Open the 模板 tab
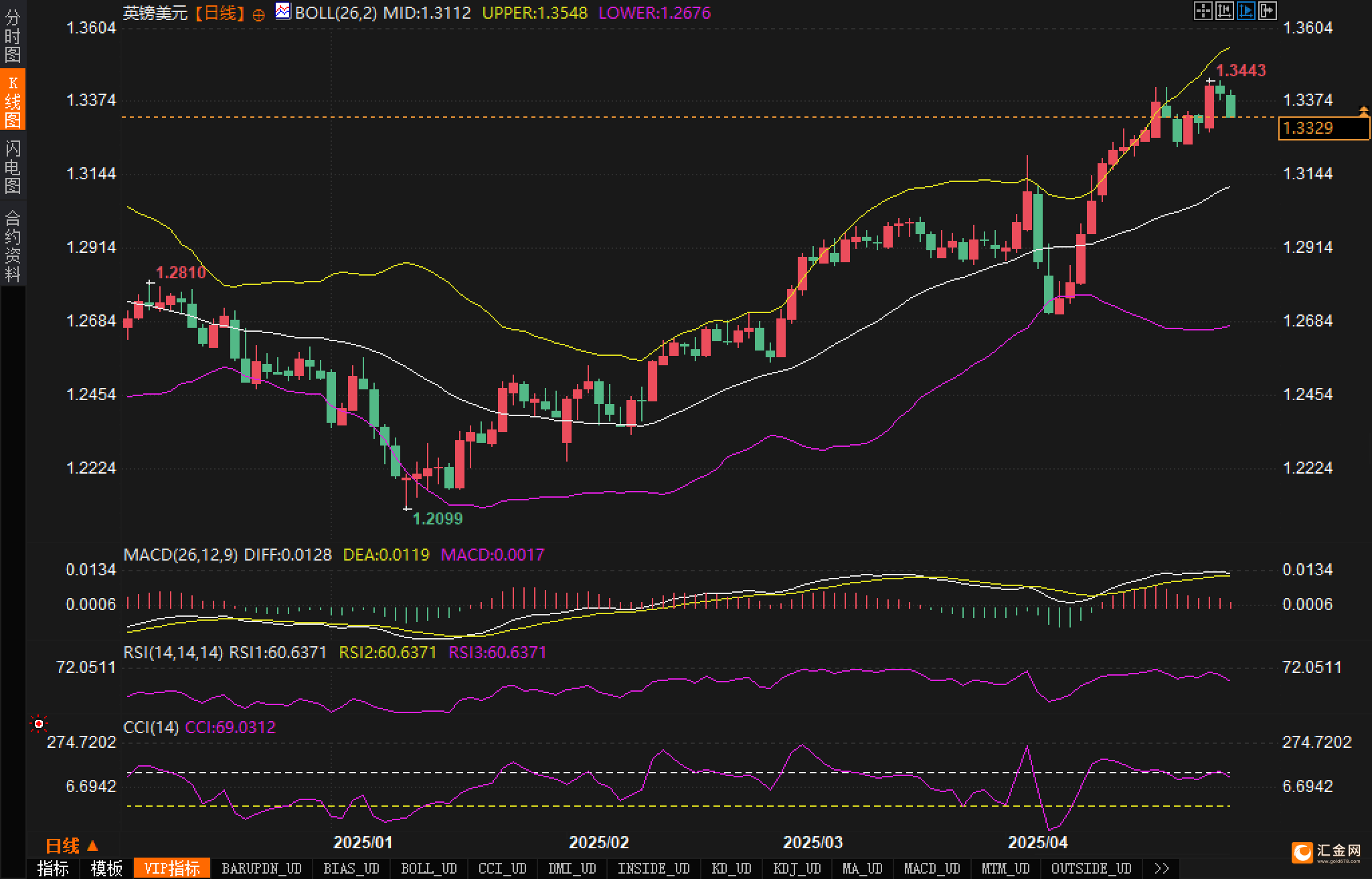 tap(107, 868)
